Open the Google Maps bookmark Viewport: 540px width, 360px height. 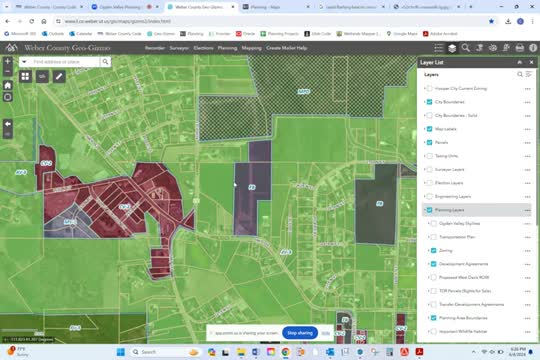click(402, 34)
